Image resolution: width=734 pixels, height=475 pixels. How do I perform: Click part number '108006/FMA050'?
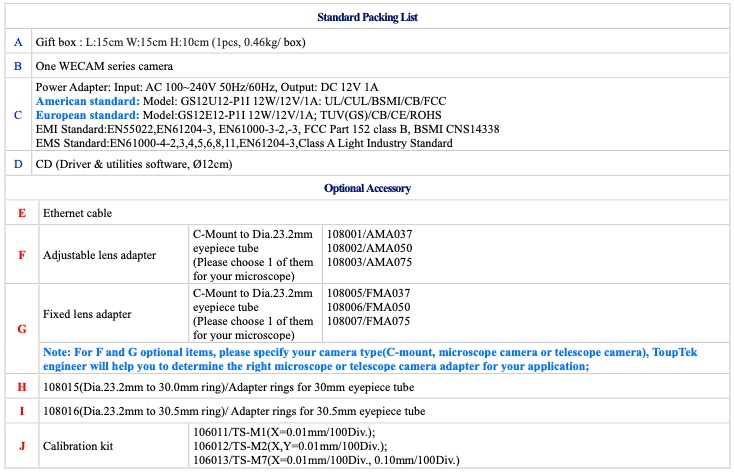(368, 307)
